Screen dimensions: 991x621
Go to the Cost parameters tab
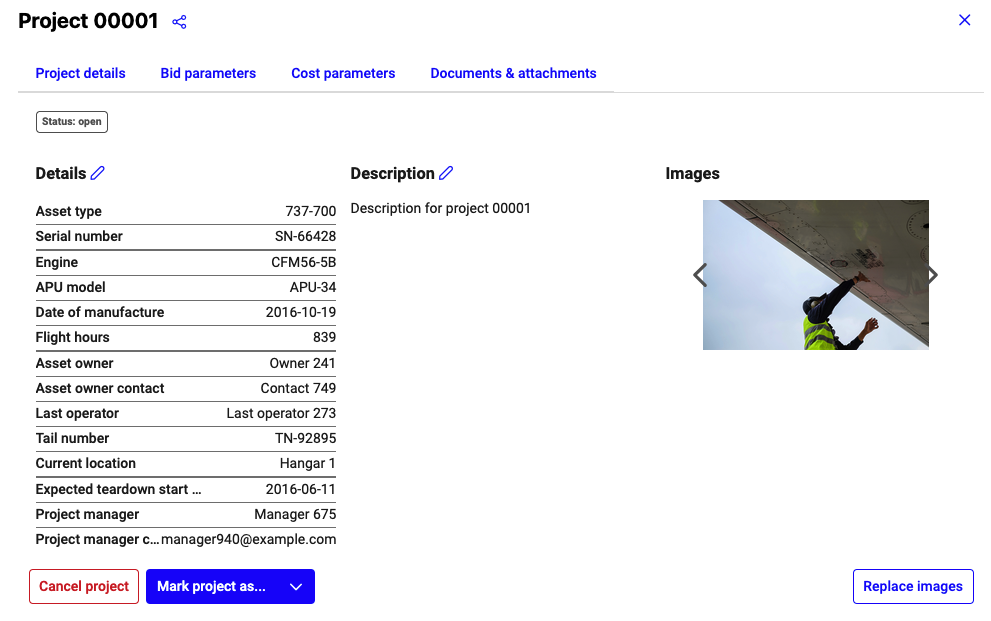point(343,73)
